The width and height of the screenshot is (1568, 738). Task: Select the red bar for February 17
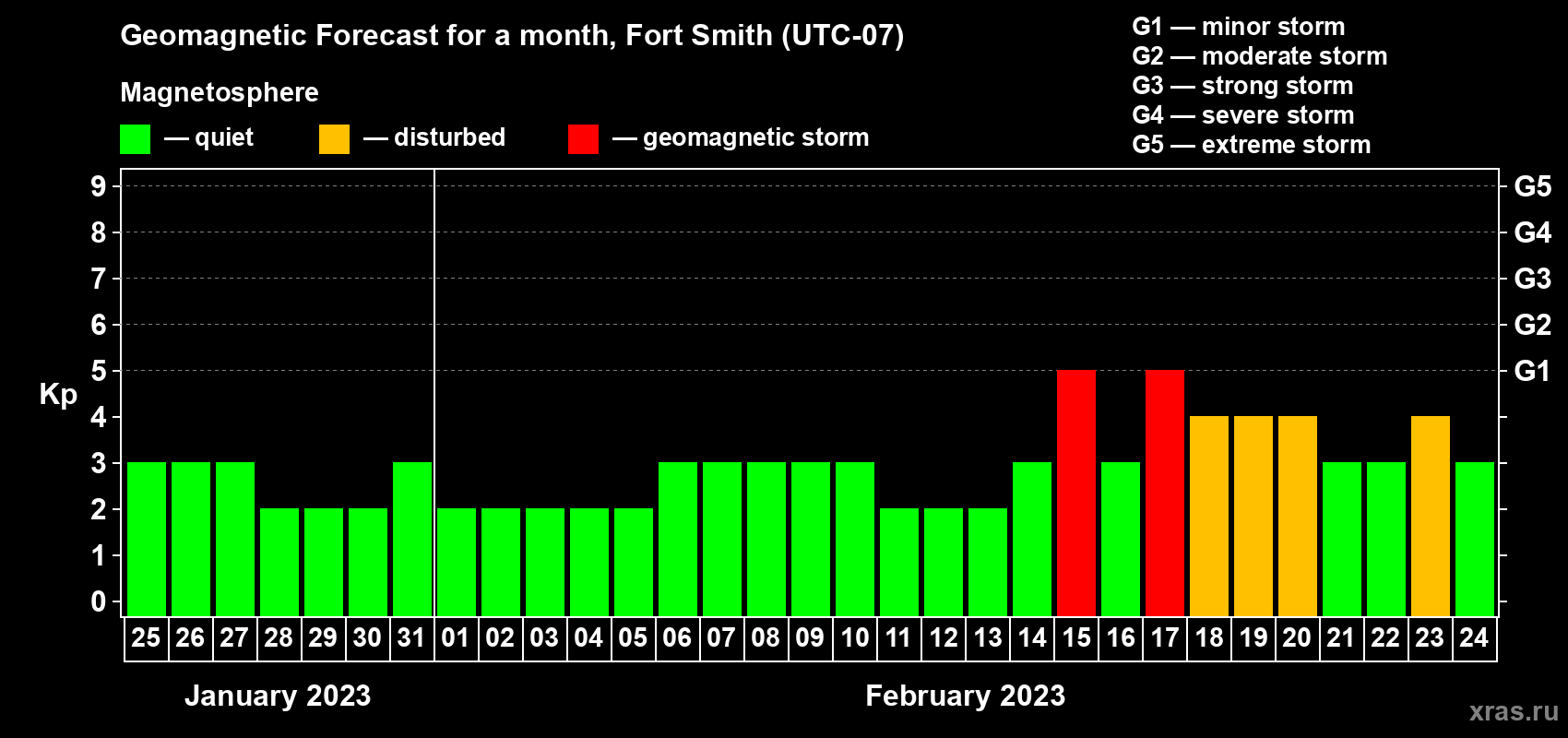1165,493
